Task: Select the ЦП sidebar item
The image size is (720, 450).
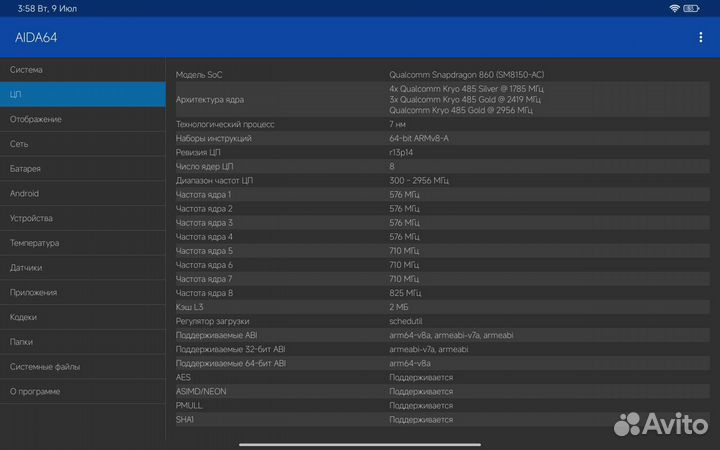Action: 82,95
